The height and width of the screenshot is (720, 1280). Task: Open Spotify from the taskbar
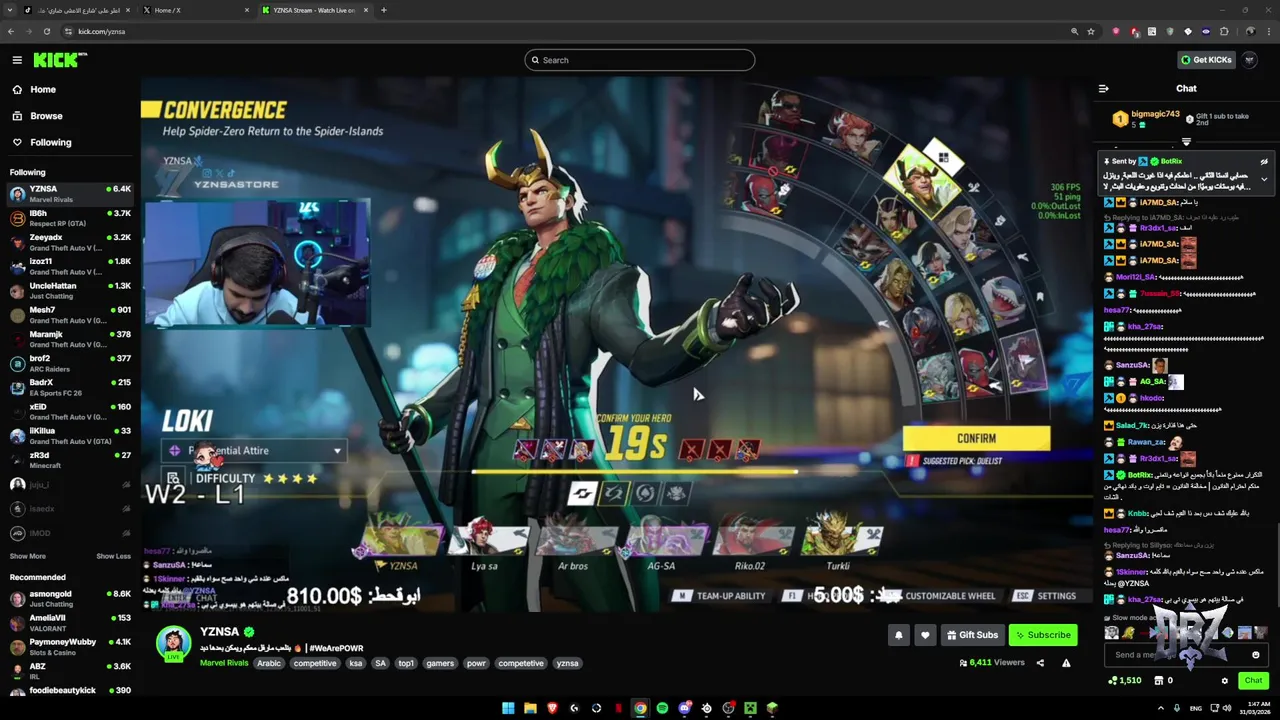click(x=662, y=708)
